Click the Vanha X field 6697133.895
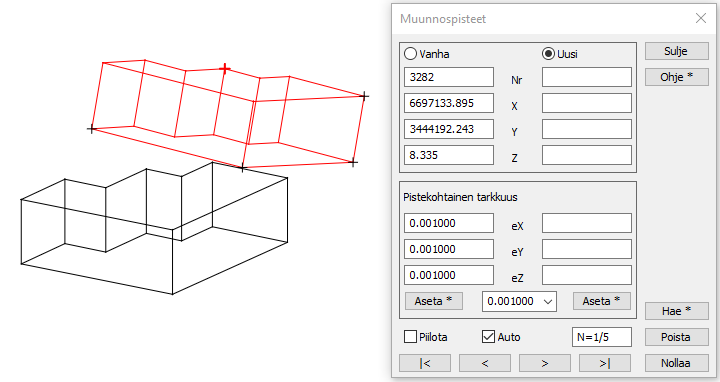The image size is (720, 382). point(449,103)
